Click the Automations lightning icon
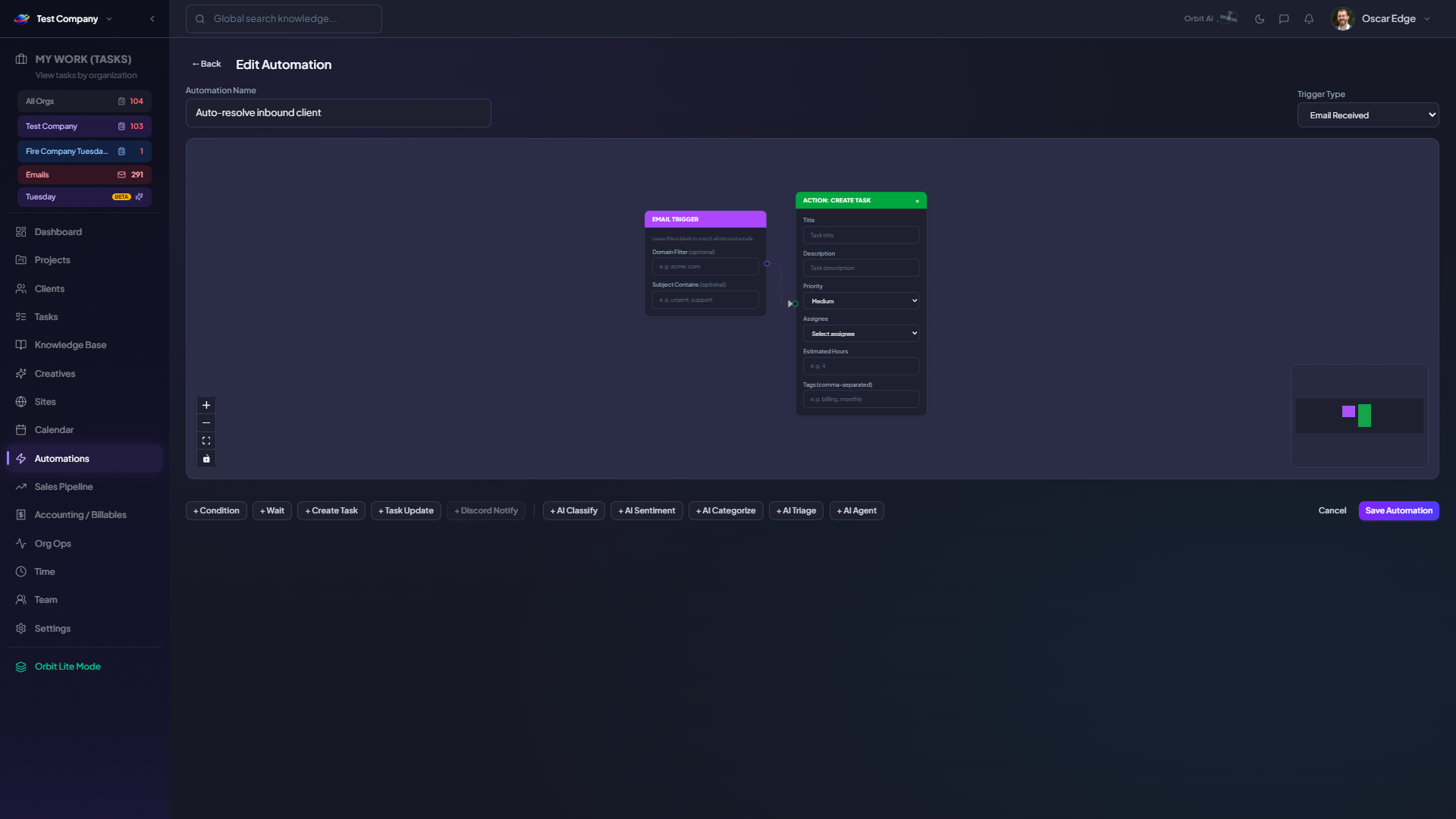The width and height of the screenshot is (1456, 819). [21, 459]
